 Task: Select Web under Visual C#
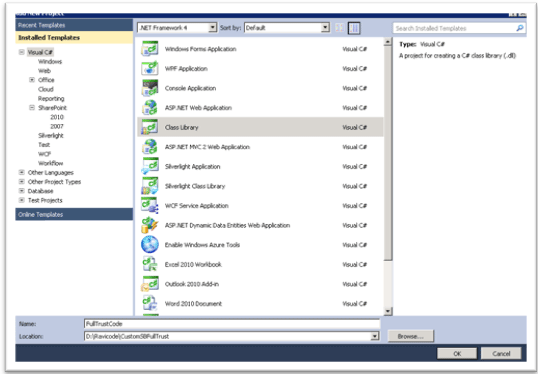44,71
